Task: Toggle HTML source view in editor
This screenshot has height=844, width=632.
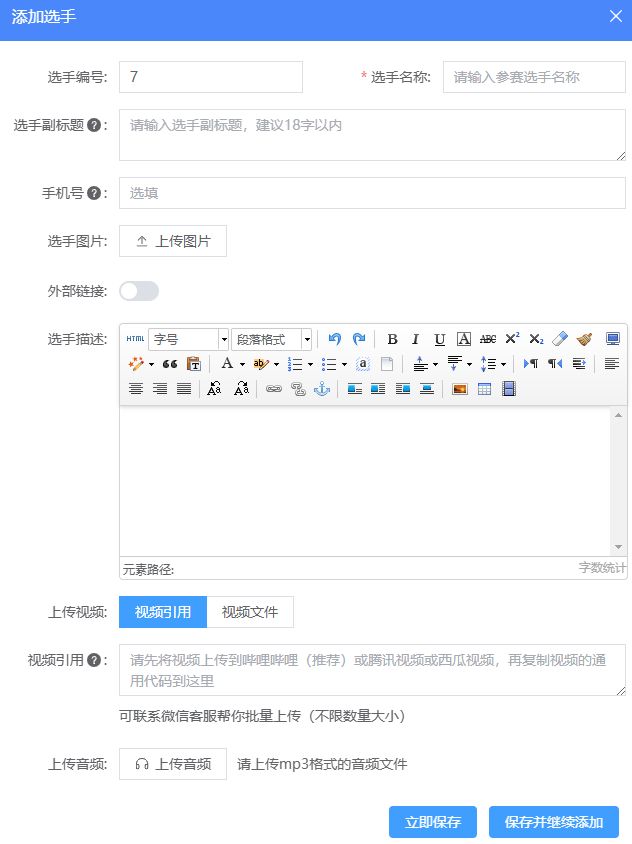Action: click(x=135, y=339)
